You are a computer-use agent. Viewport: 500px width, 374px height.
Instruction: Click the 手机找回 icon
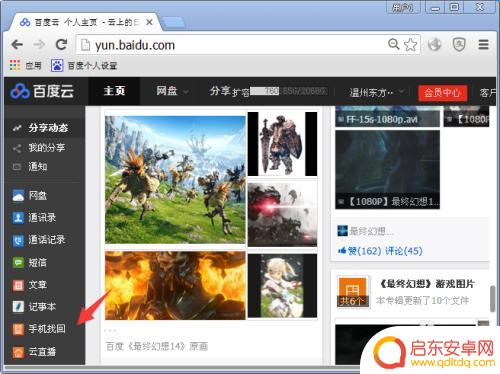point(18,329)
